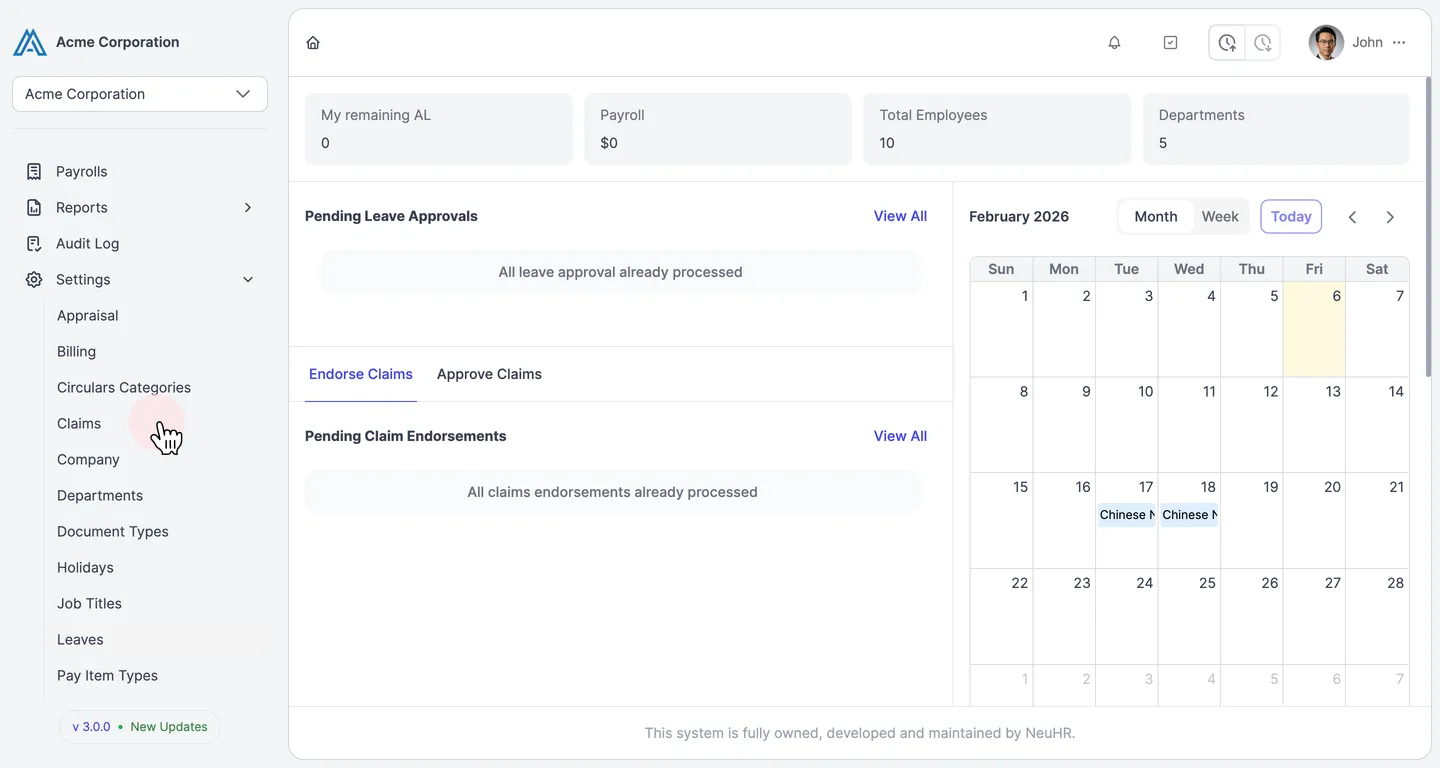Click the home icon in header

pos(313,43)
